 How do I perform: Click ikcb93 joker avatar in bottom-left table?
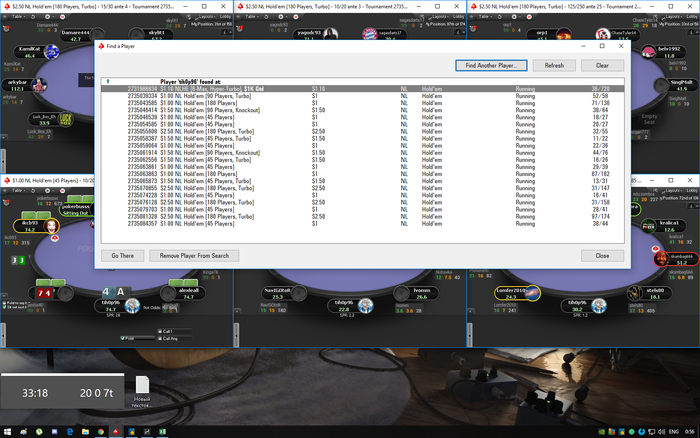pos(52,226)
